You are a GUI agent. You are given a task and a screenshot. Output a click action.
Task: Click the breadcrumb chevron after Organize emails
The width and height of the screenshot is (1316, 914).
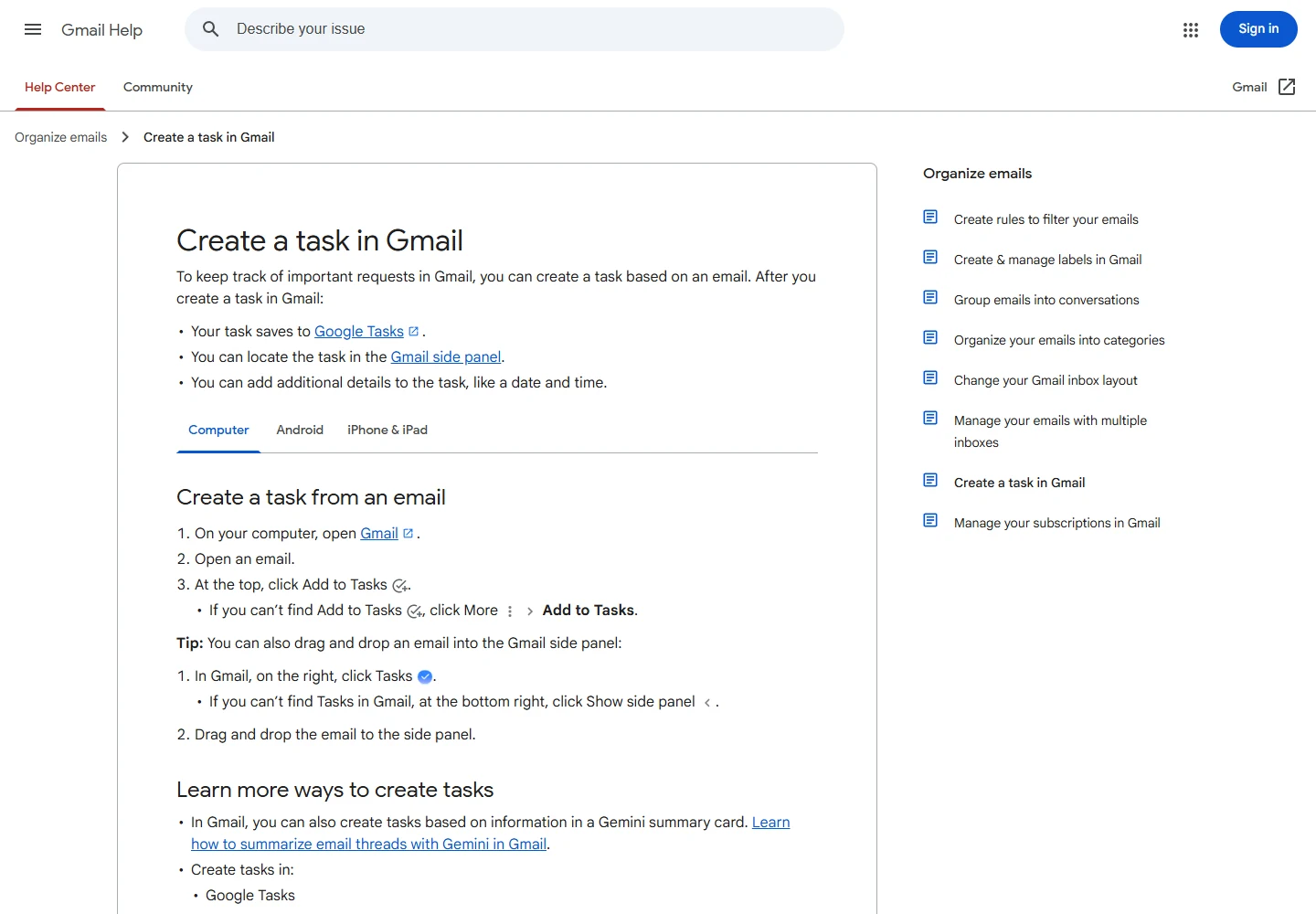click(x=125, y=137)
